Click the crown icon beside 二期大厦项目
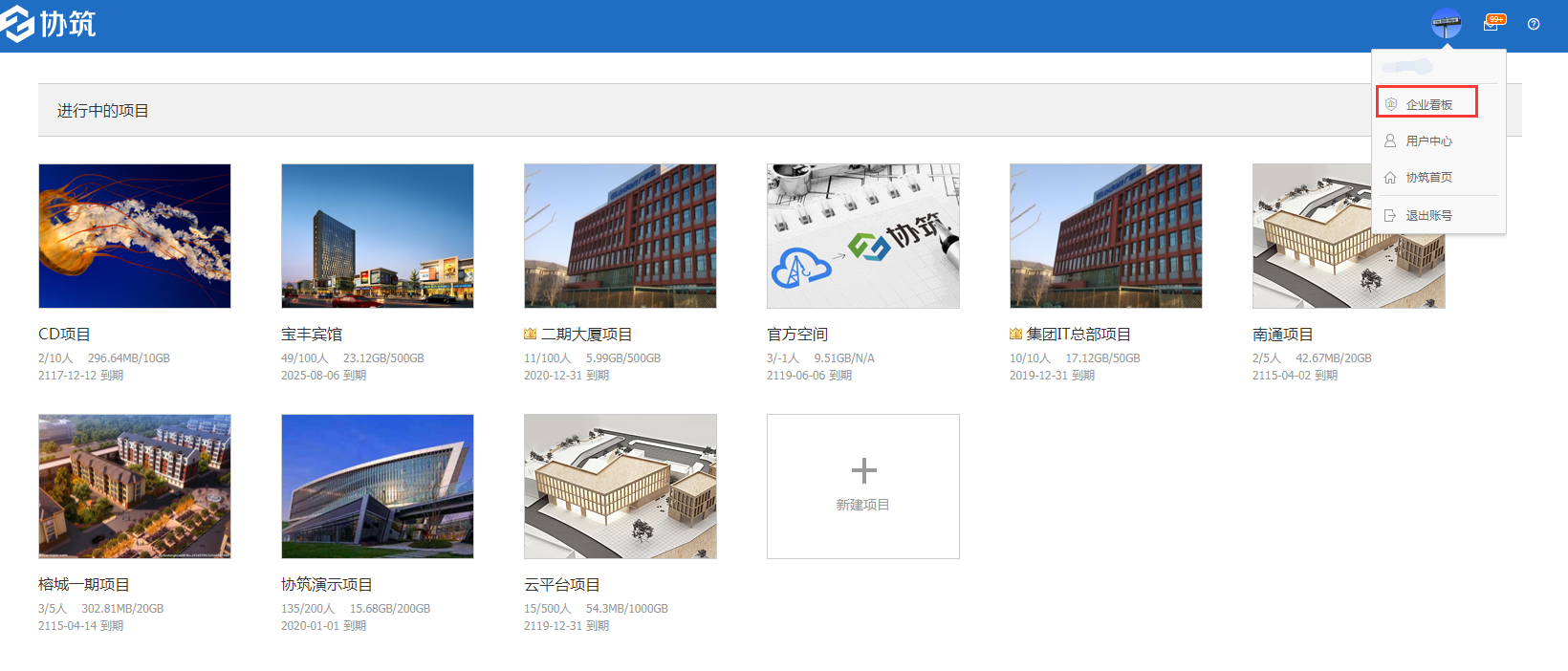Image resolution: width=1568 pixels, height=671 pixels. pos(530,335)
